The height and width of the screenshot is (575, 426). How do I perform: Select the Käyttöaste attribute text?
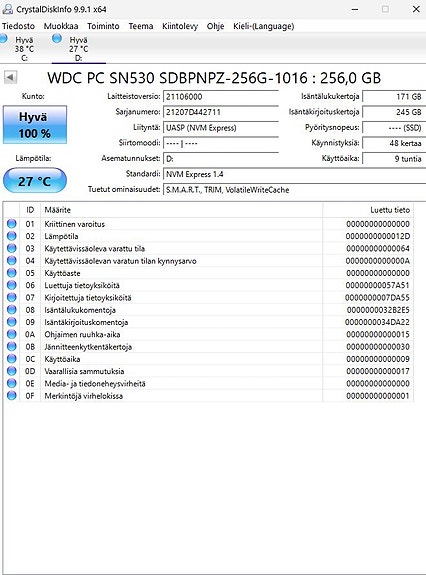62,273
